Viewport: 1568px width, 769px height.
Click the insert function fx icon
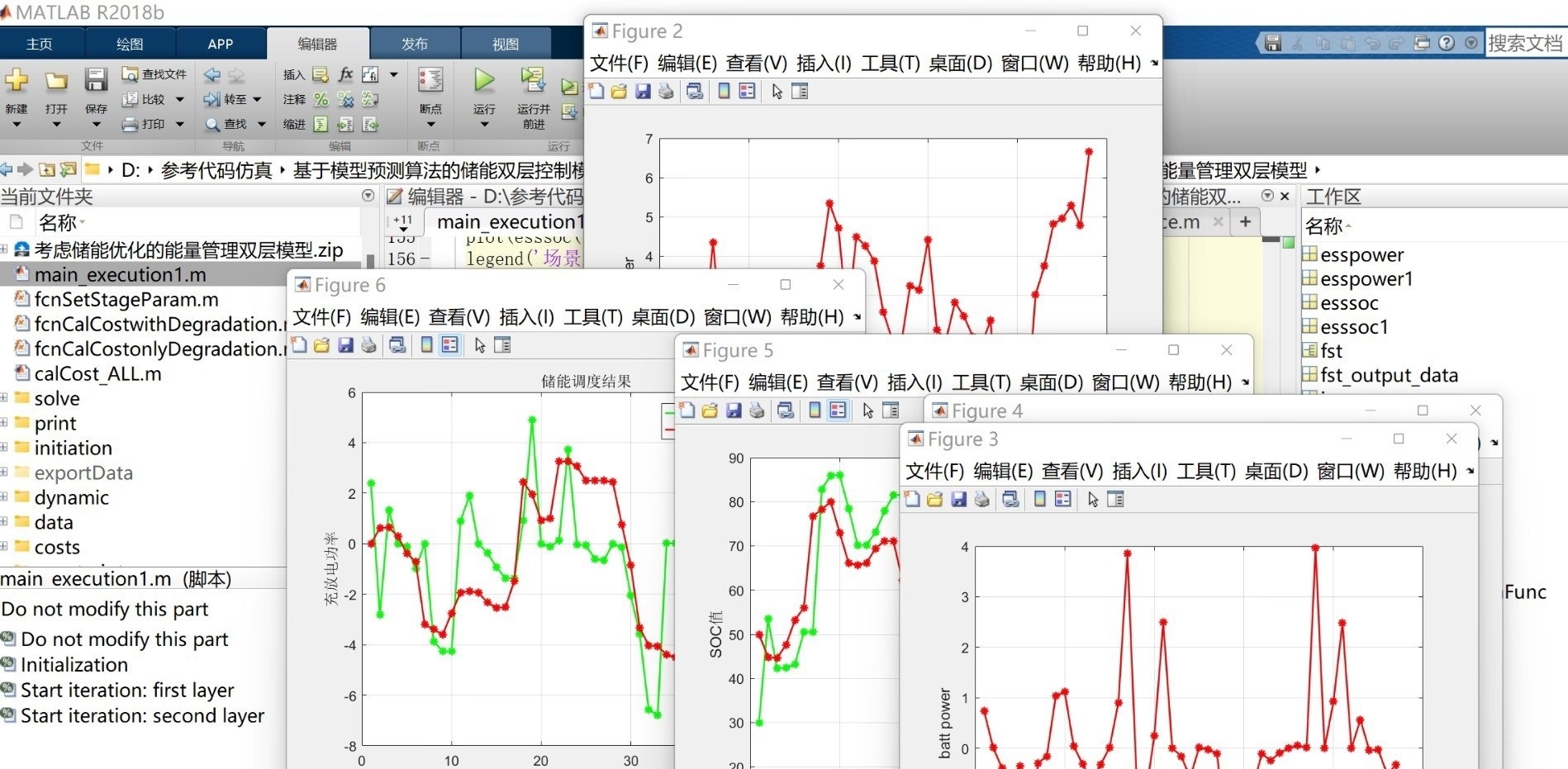click(345, 74)
